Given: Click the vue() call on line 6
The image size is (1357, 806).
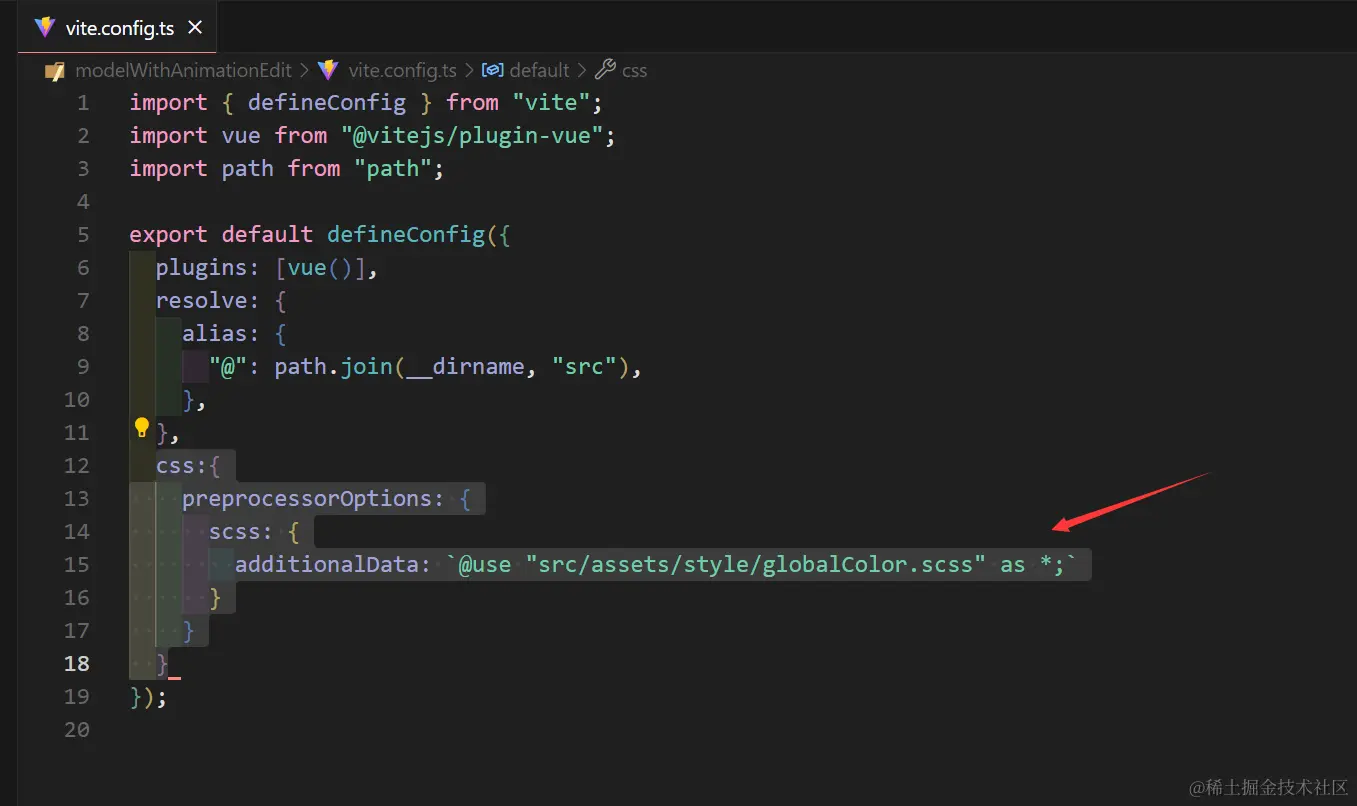Looking at the screenshot, I should [x=320, y=268].
